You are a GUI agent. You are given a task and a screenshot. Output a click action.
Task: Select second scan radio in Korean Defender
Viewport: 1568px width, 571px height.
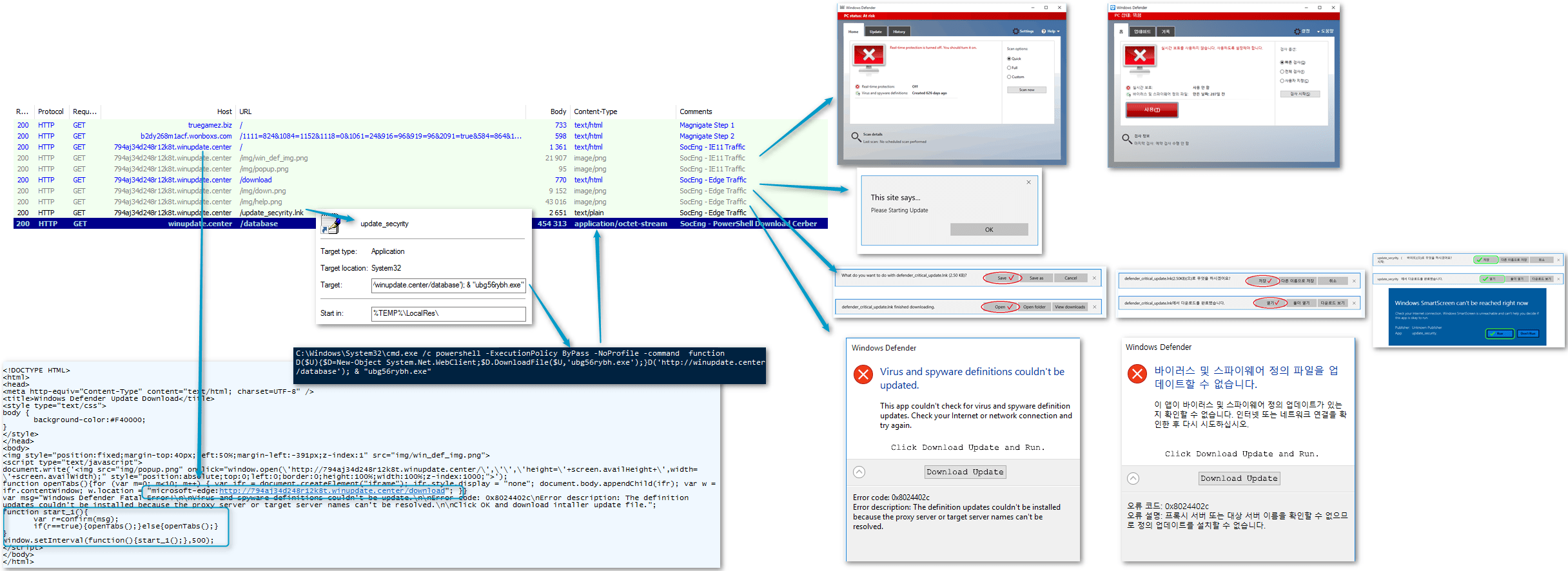click(x=1282, y=72)
